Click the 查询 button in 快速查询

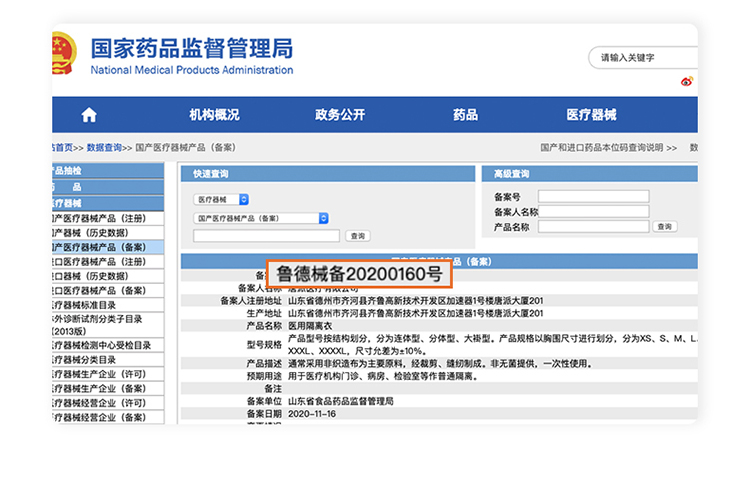[358, 236]
